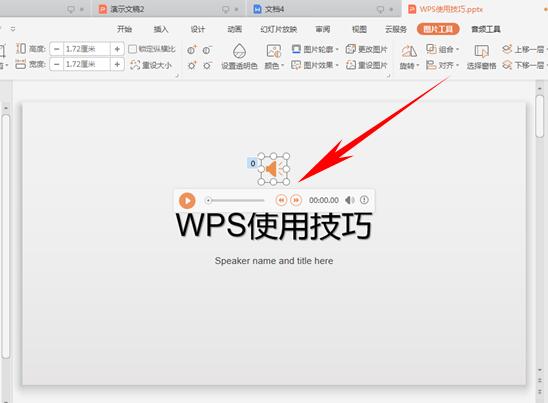Click the 对齐 align icon
This screenshot has width=548, height=403.
431,65
